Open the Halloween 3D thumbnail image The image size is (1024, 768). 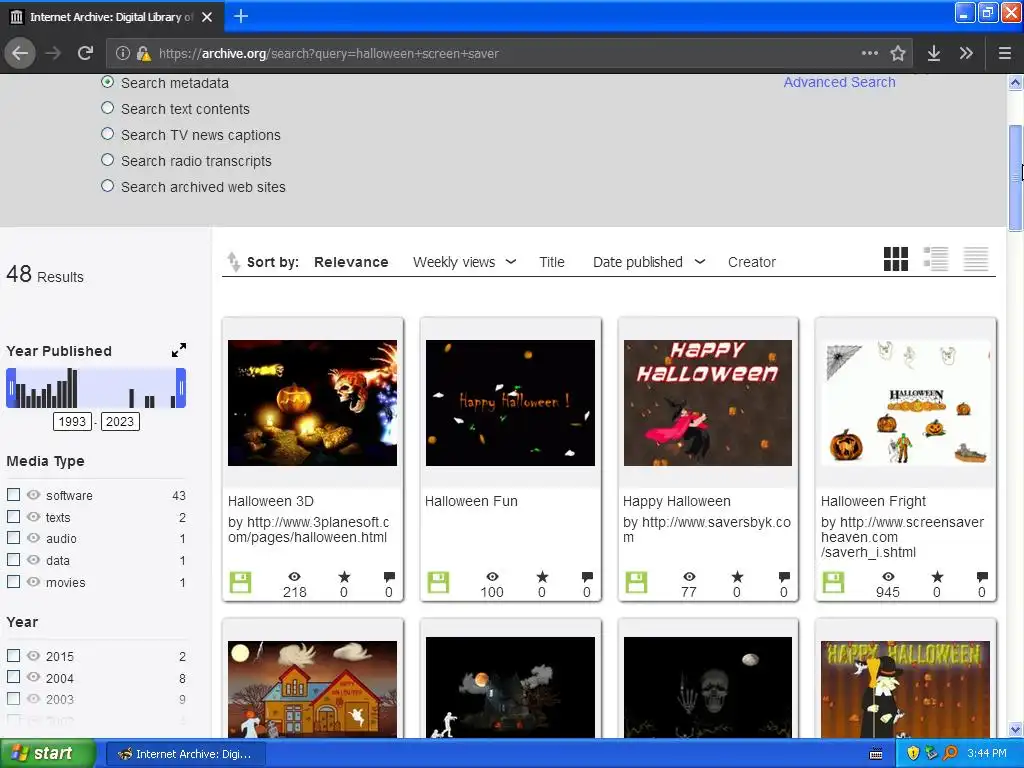click(312, 403)
